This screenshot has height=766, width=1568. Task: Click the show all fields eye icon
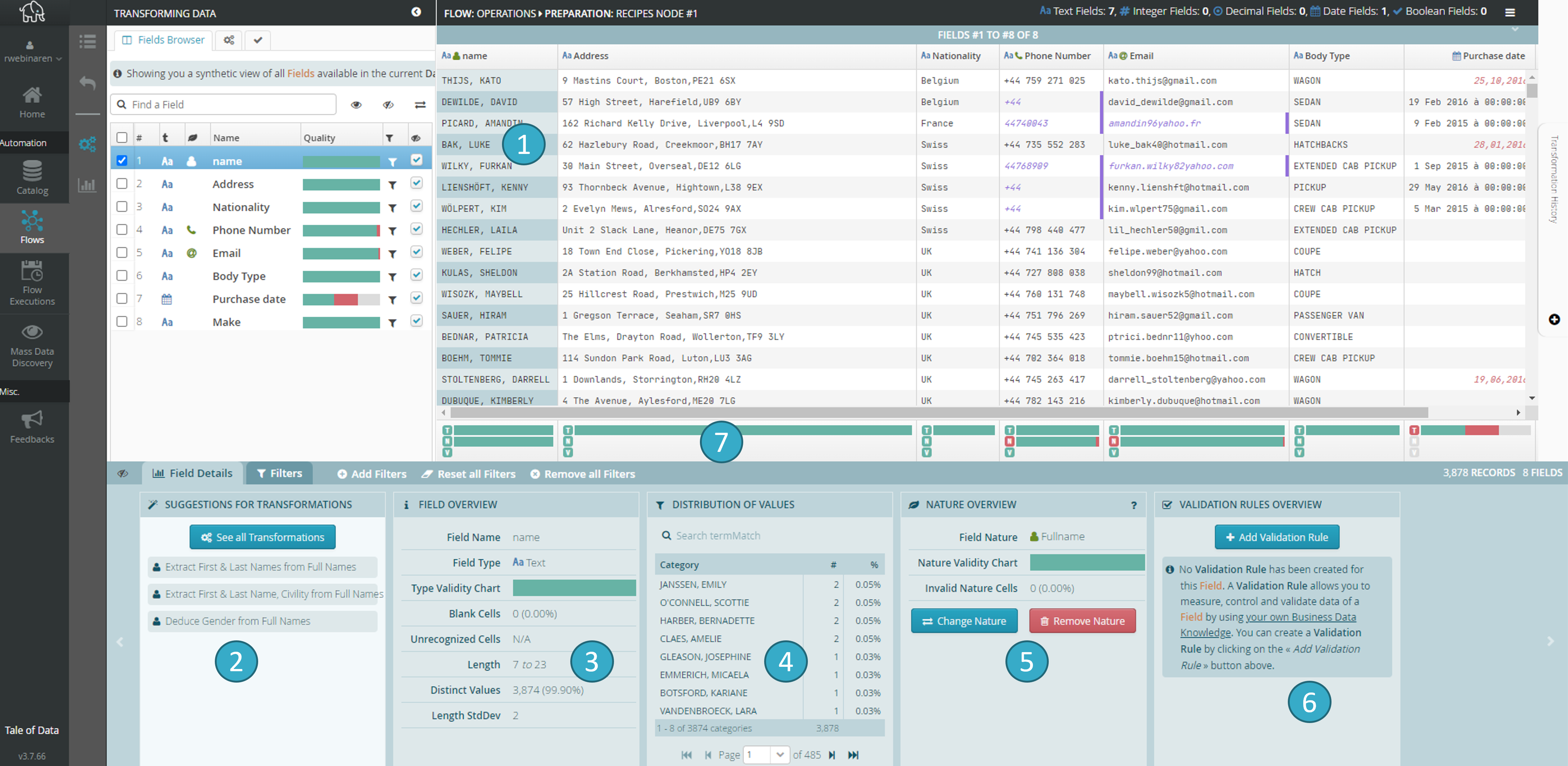pos(357,105)
